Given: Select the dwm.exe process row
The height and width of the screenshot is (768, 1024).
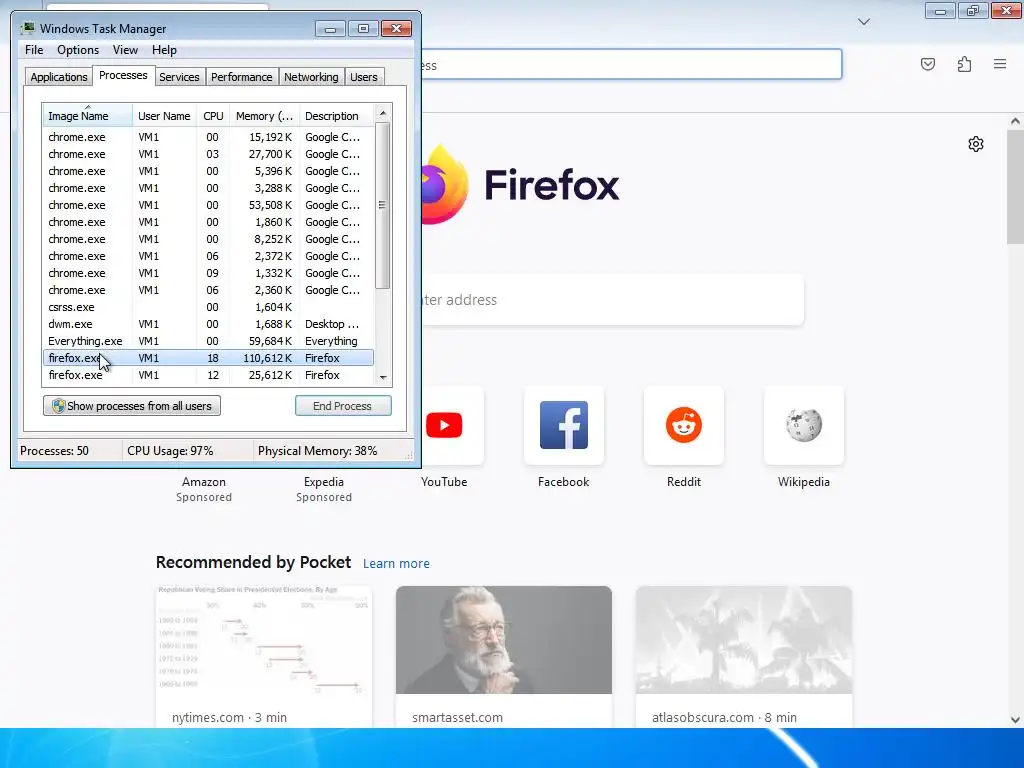Looking at the screenshot, I should click(x=208, y=324).
